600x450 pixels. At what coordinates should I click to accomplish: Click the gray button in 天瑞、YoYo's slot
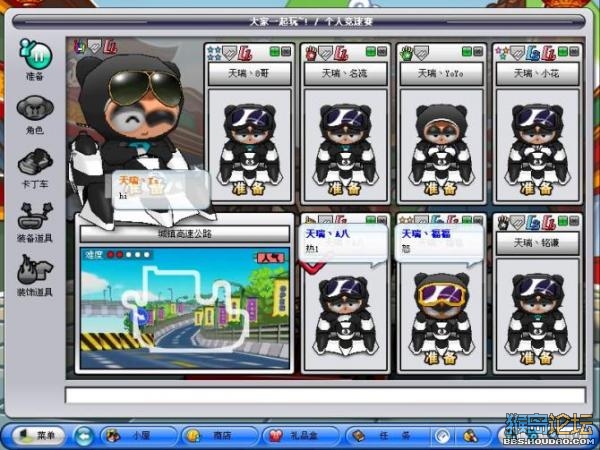pos(478,52)
